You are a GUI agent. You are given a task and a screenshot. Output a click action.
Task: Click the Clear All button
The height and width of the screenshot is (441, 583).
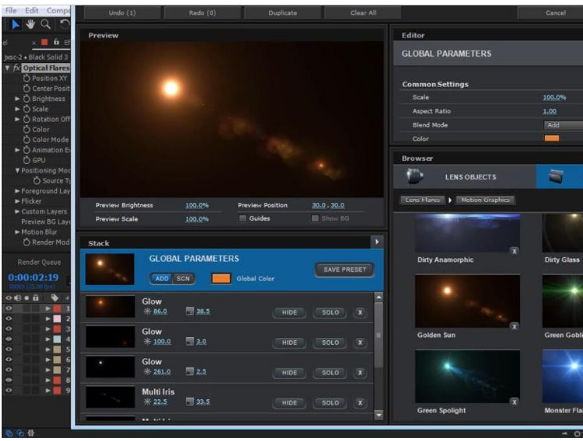(x=363, y=13)
